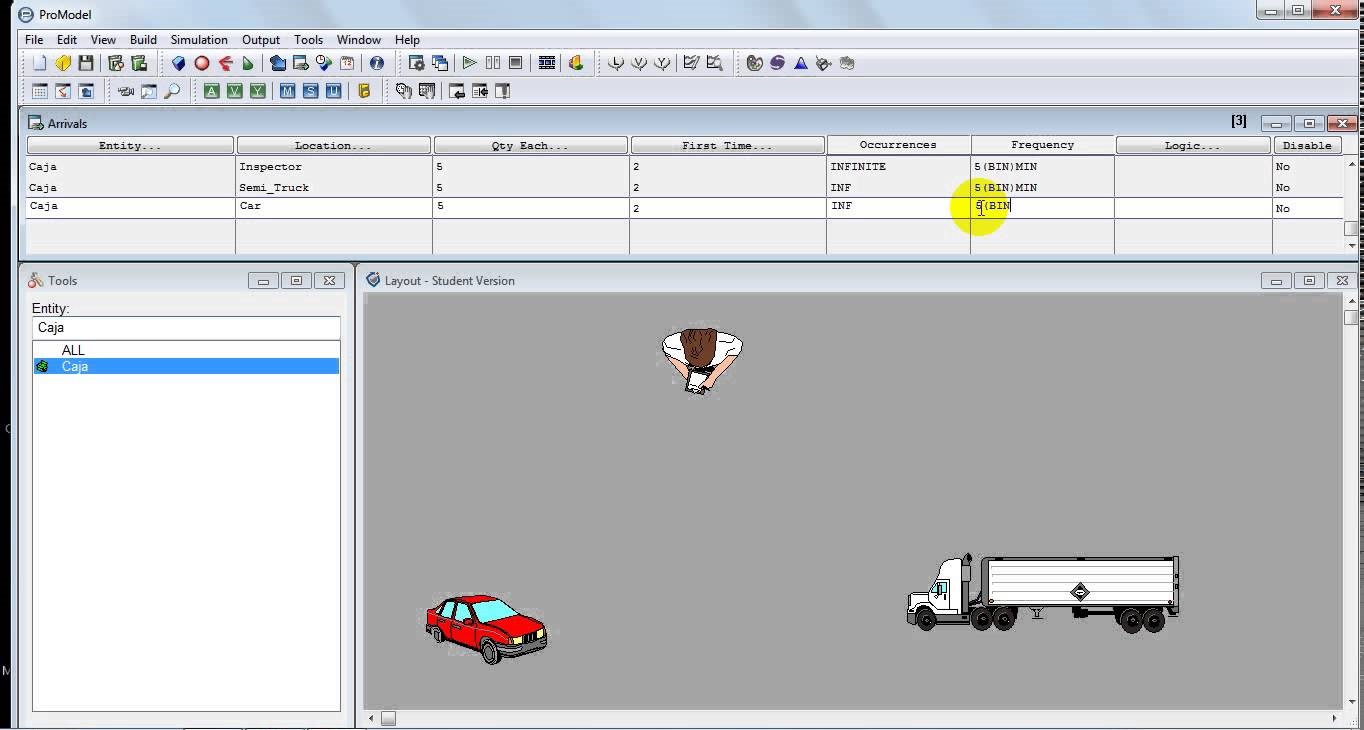Open the Macros editor via the M icon
This screenshot has height=730, width=1364.
285,90
